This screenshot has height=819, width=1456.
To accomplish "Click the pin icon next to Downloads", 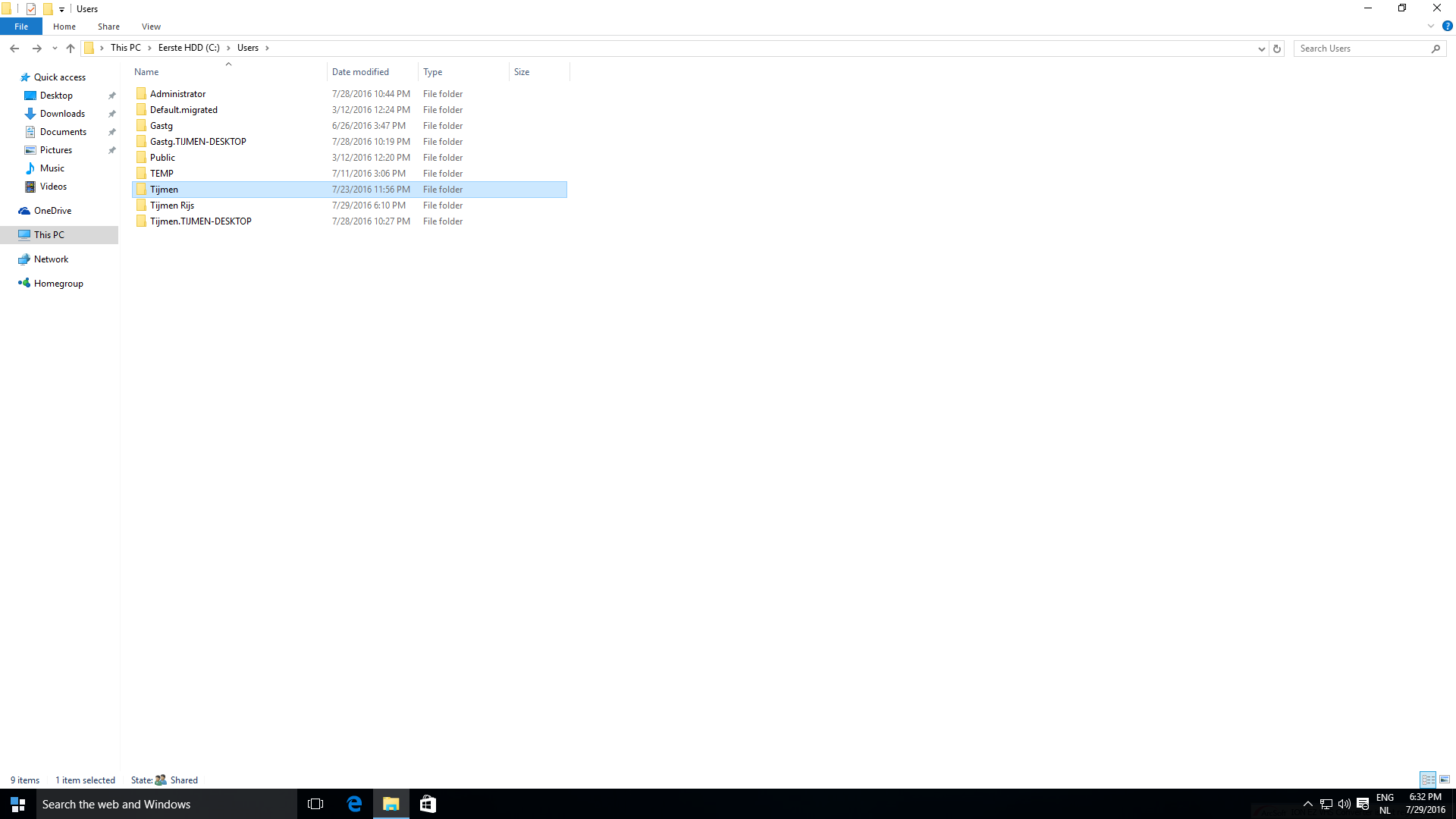I will [x=112, y=114].
